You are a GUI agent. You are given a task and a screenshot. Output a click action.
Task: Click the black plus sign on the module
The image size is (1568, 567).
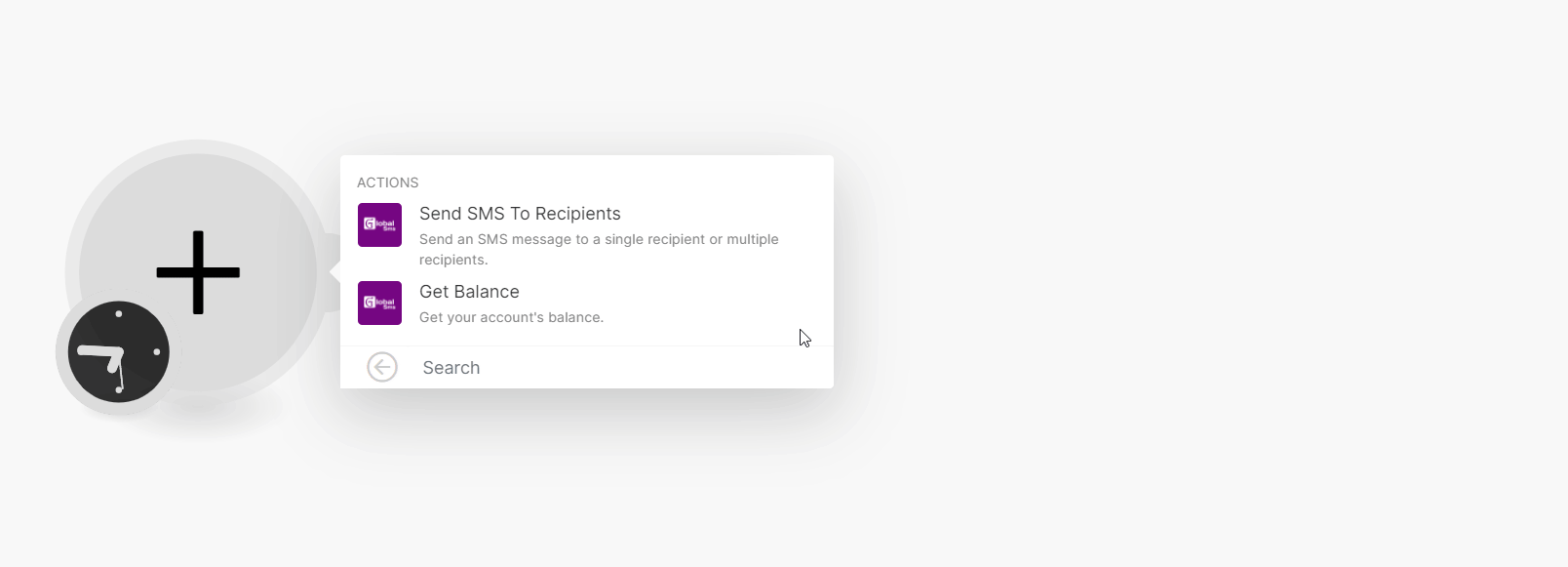point(198,272)
